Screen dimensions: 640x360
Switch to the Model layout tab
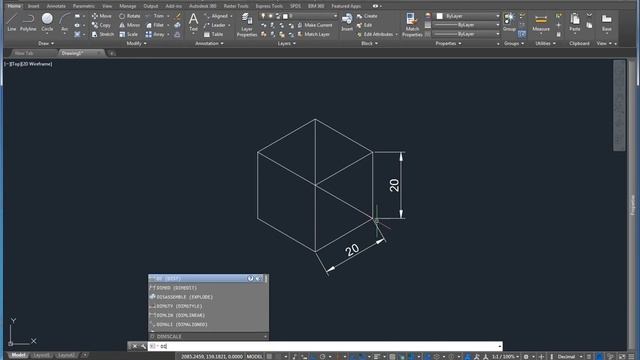tap(18, 356)
